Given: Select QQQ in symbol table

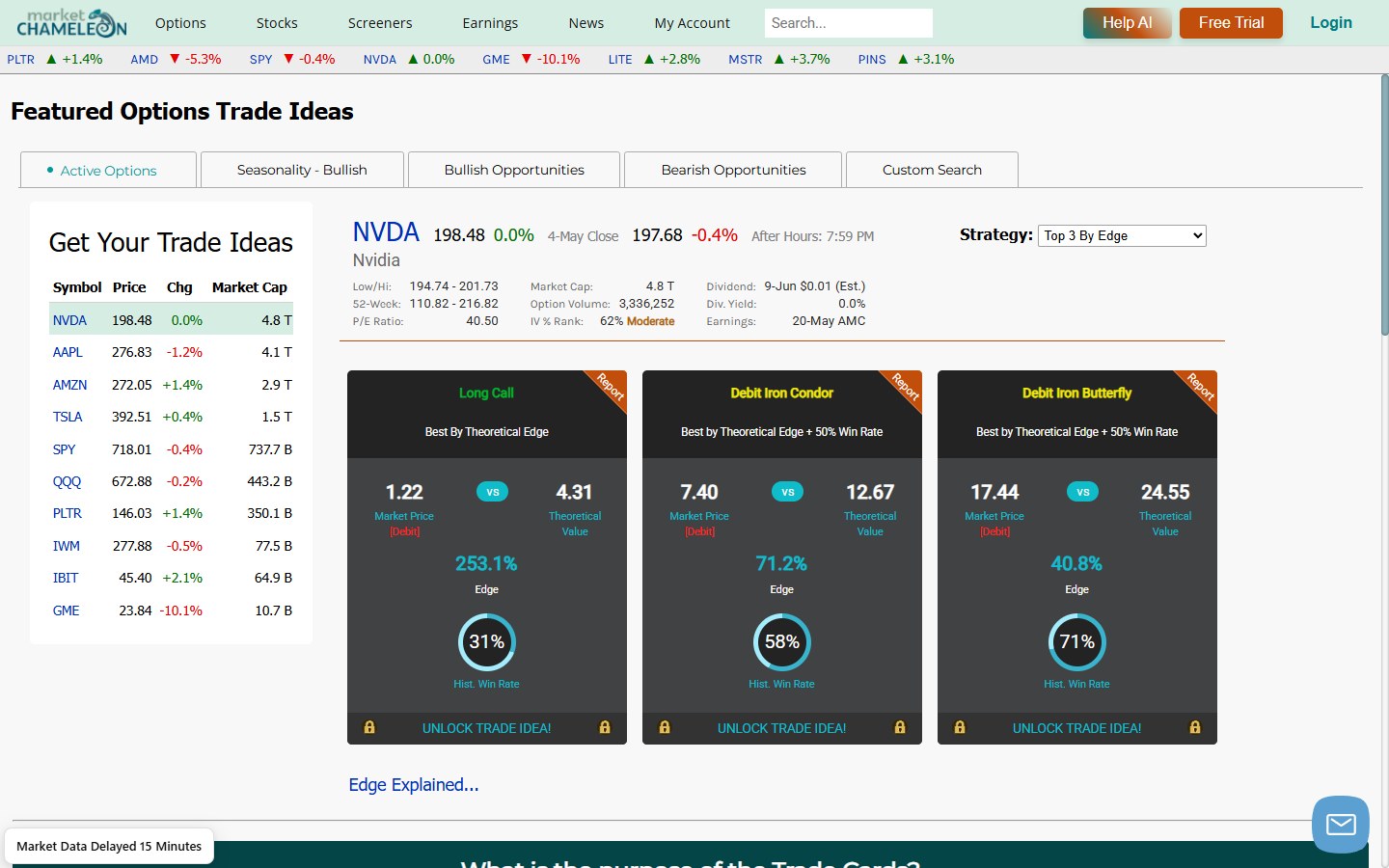Looking at the screenshot, I should click(68, 481).
